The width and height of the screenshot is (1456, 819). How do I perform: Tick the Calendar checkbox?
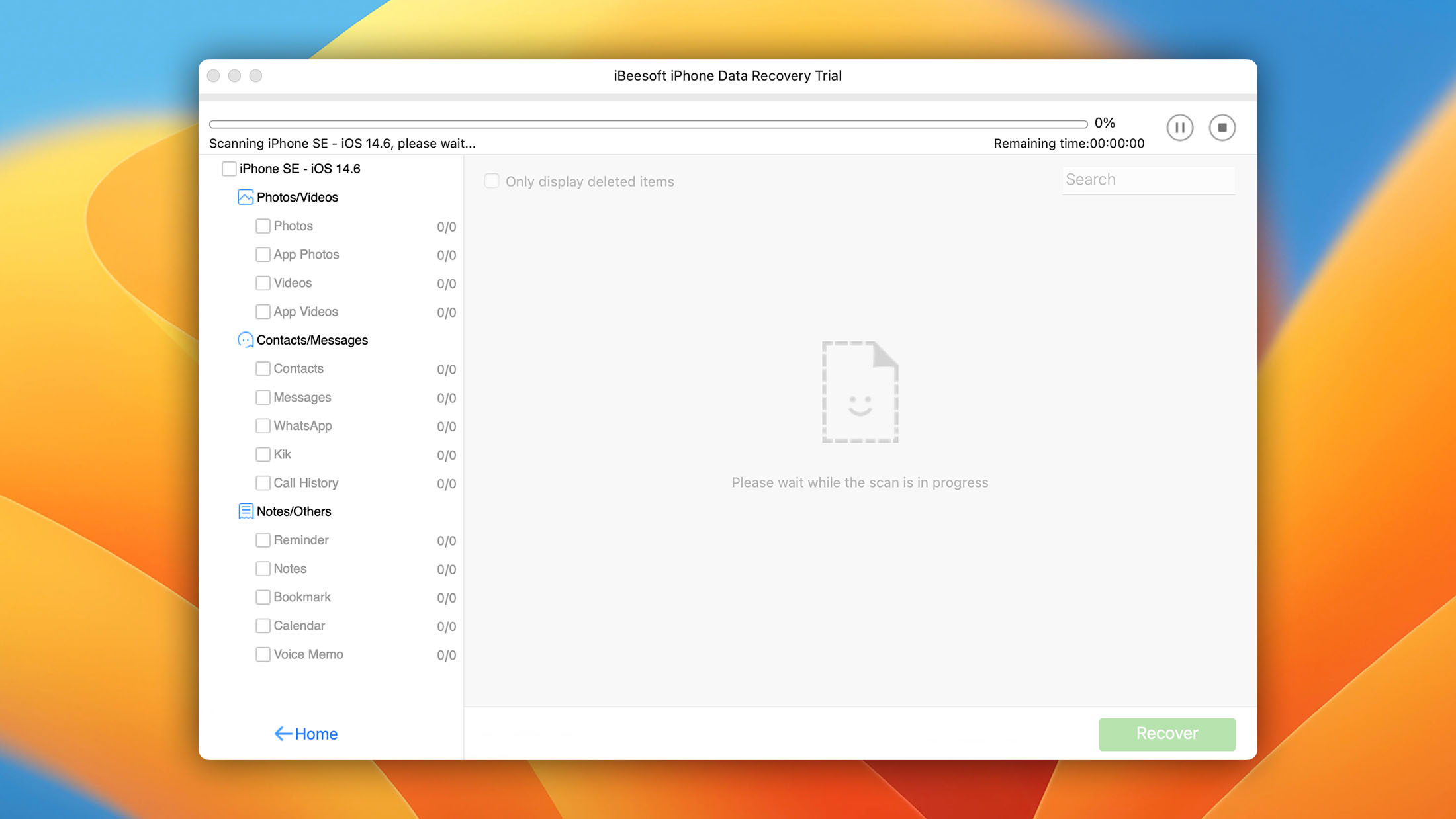point(263,626)
